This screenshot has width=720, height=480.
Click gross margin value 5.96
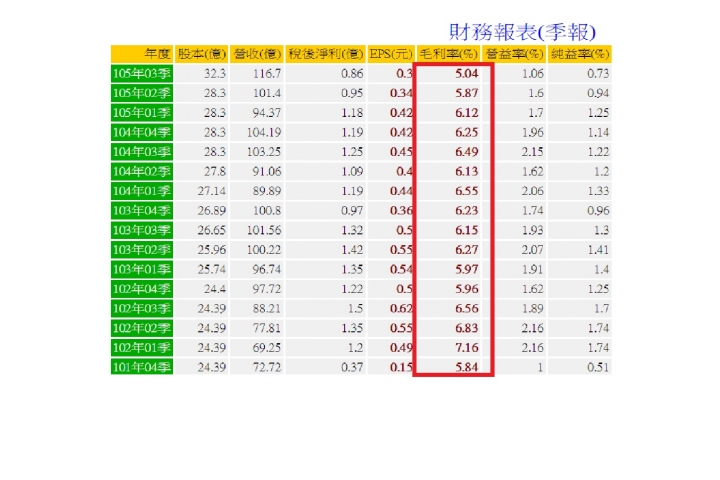point(467,289)
